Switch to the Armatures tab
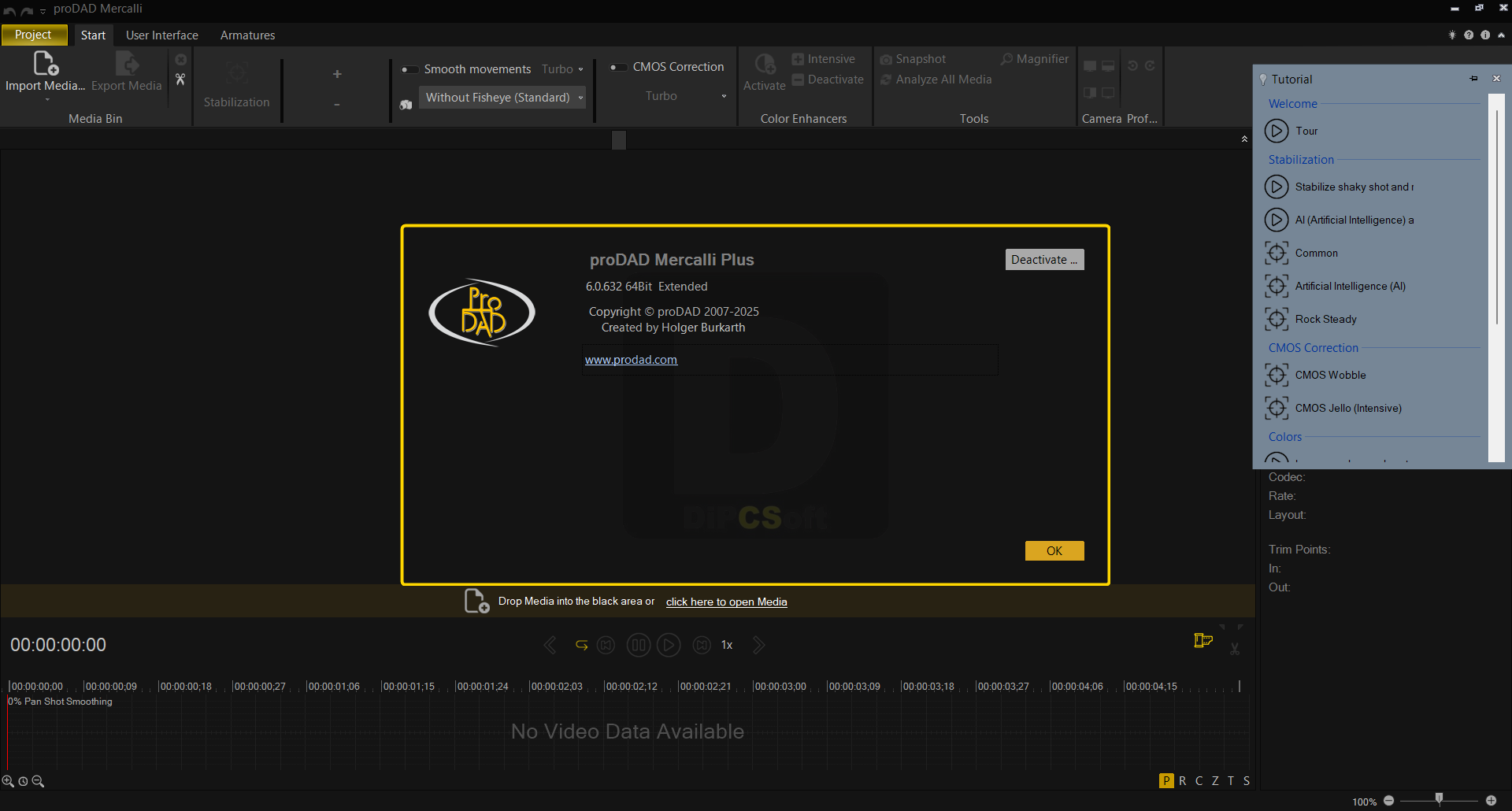Viewport: 1512px width, 811px height. [x=247, y=35]
